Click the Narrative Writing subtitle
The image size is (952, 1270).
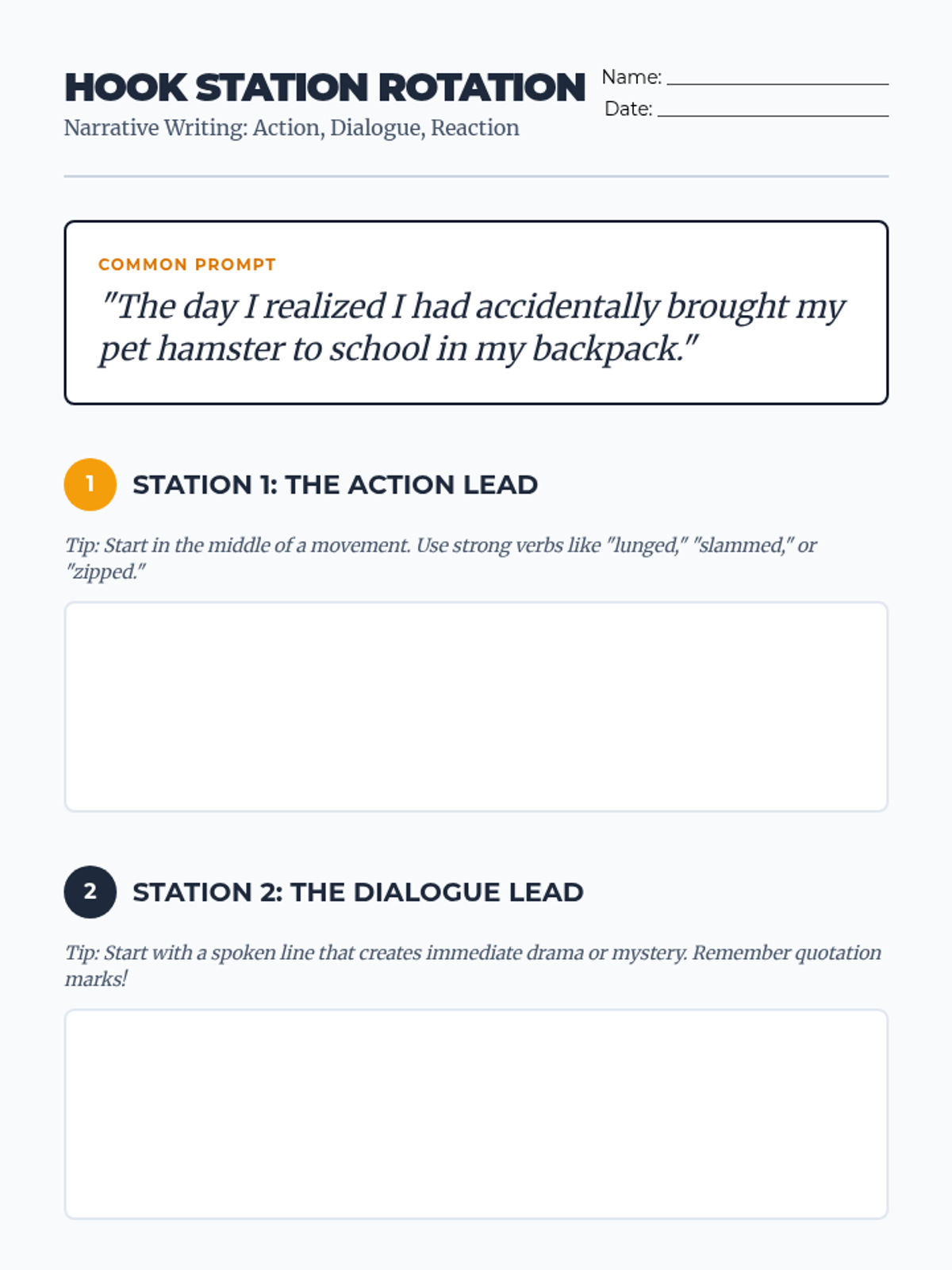coord(291,128)
